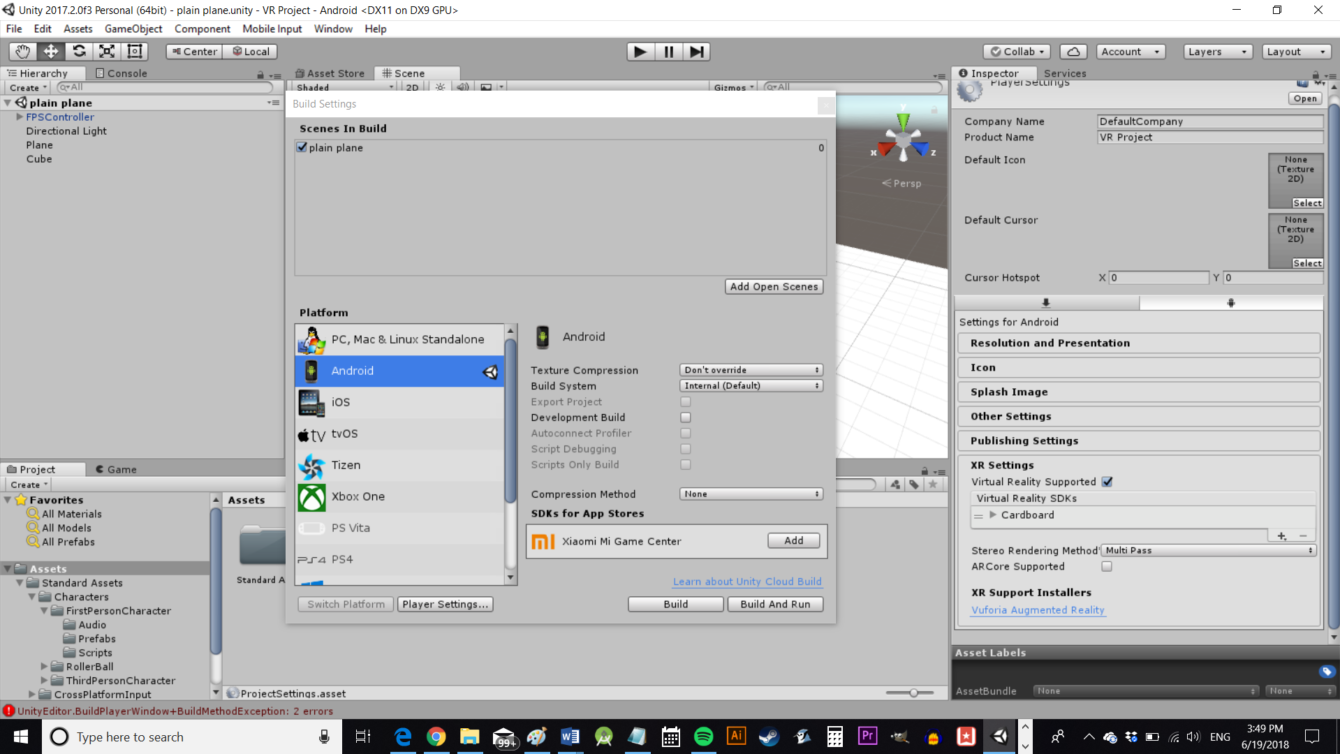Screen dimensions: 1340x754
Task: Enable the Development Build checkbox
Action: [x=685, y=417]
